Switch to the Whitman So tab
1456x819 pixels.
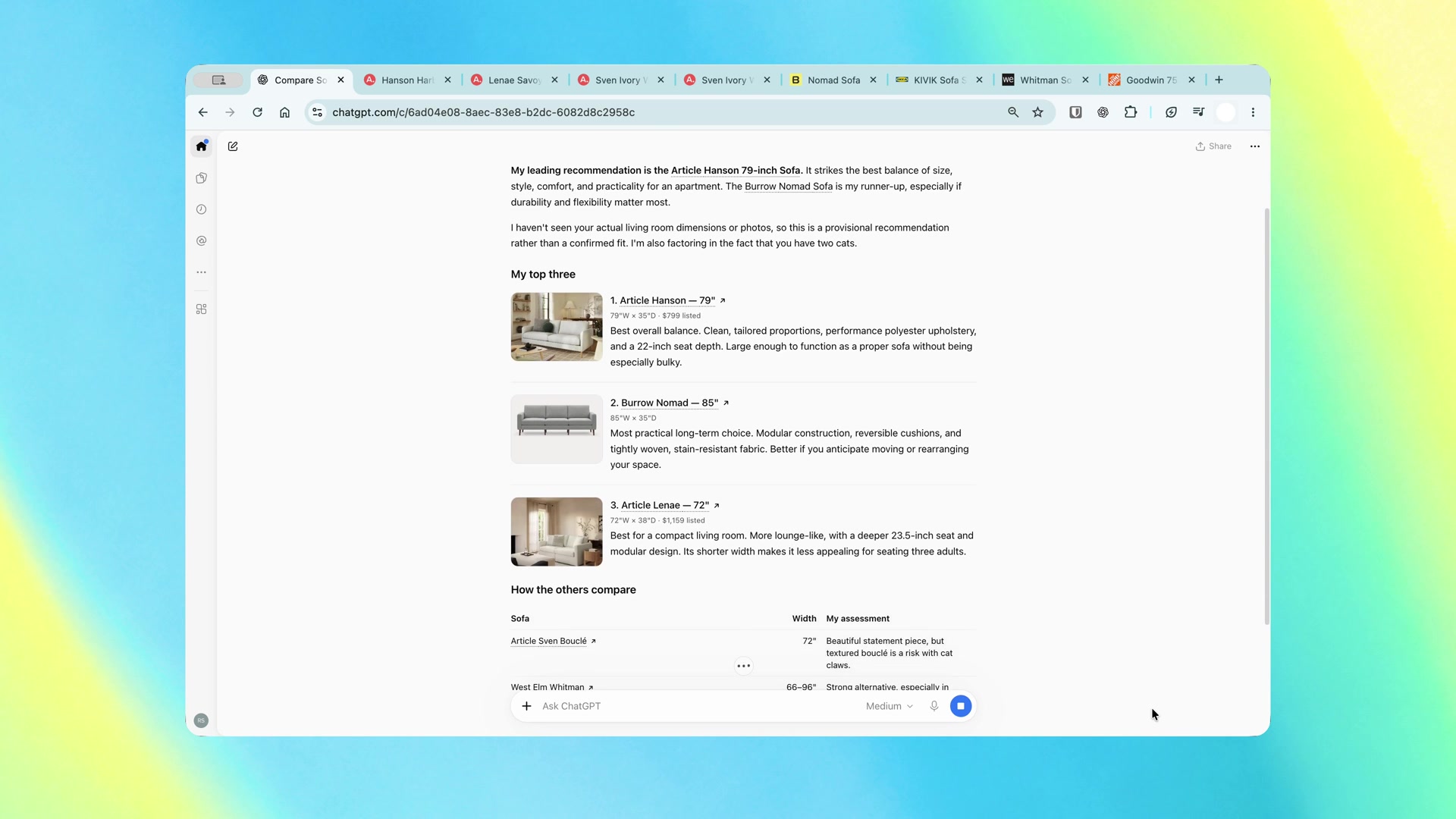tap(1045, 80)
